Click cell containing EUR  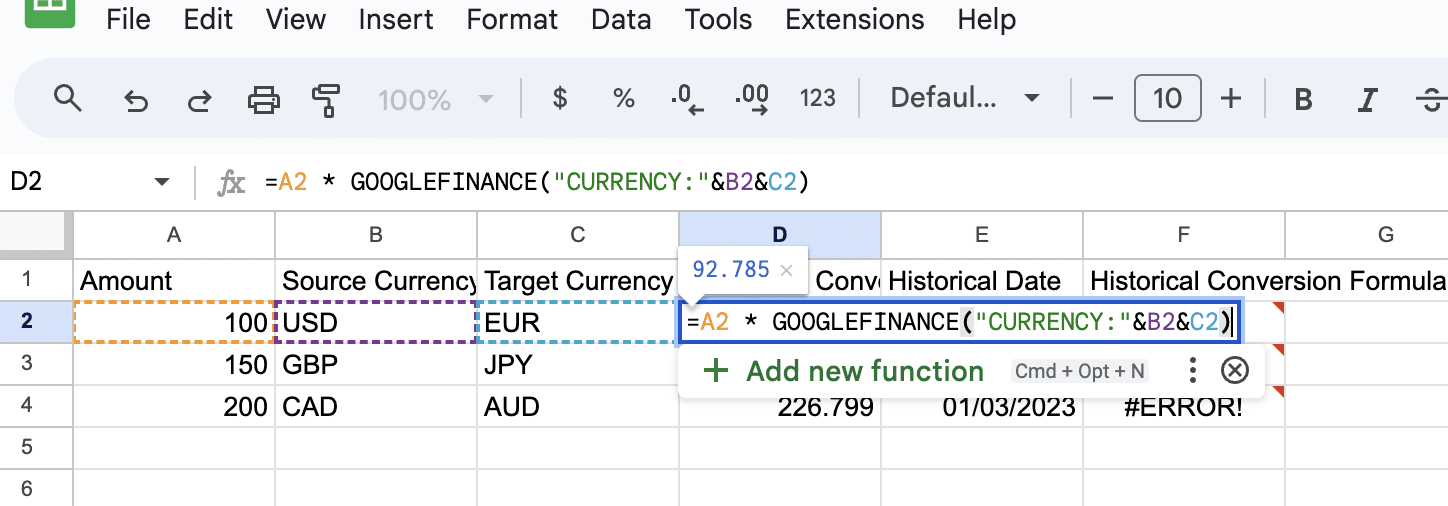pos(578,323)
